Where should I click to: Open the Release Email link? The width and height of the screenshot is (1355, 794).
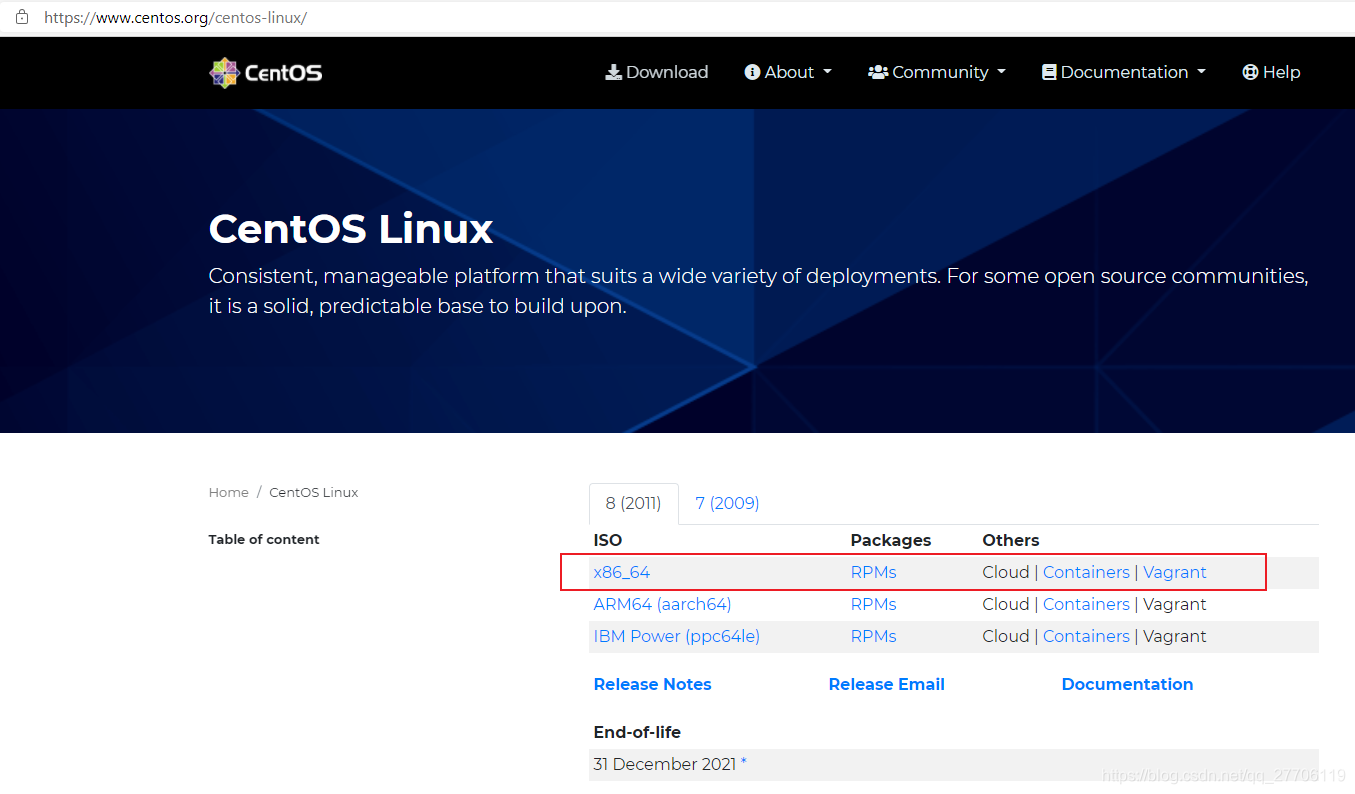(x=886, y=684)
